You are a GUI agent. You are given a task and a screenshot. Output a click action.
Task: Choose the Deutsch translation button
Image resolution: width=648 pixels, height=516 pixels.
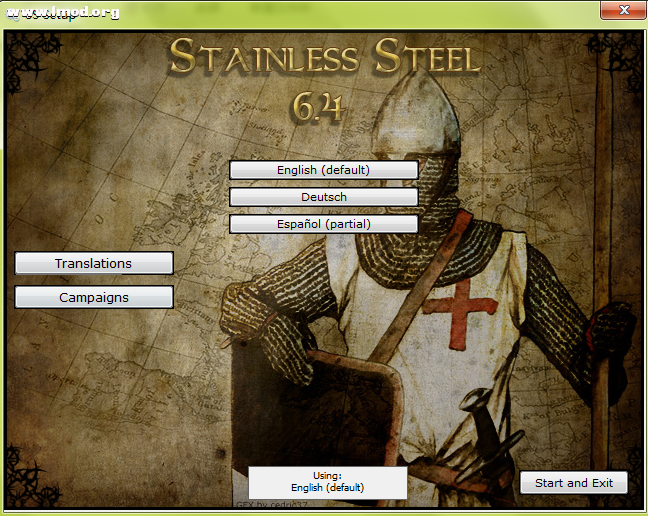click(x=323, y=197)
